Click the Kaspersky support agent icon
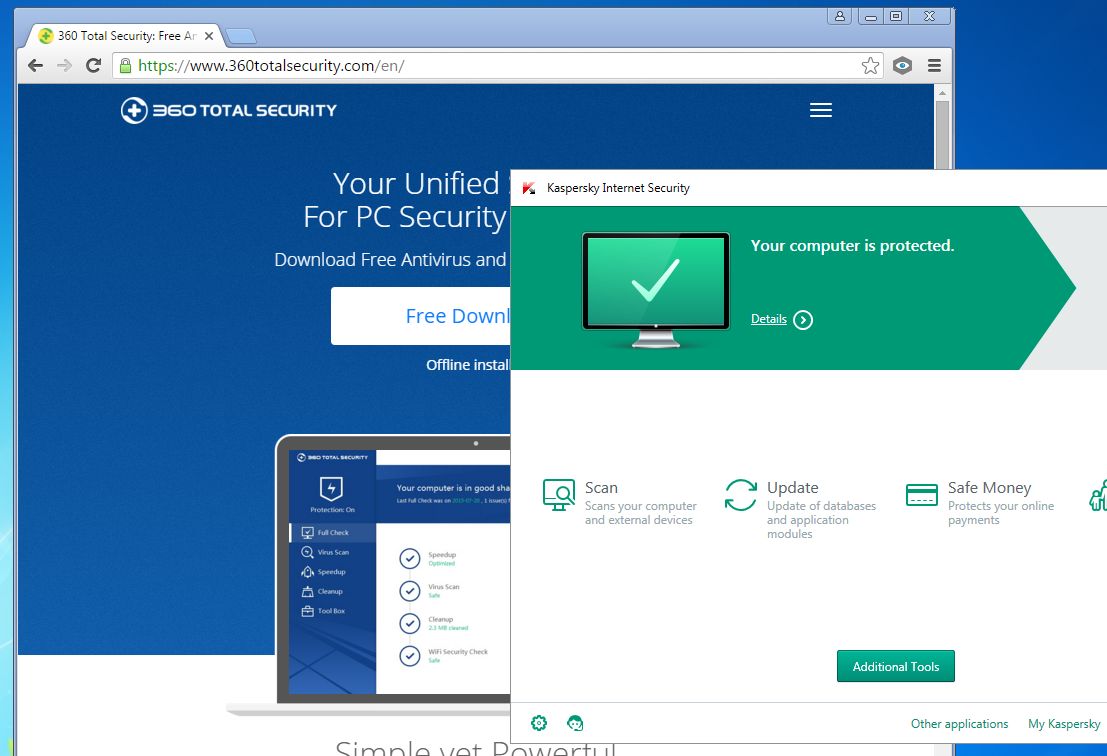This screenshot has height=756, width=1107. pos(575,723)
